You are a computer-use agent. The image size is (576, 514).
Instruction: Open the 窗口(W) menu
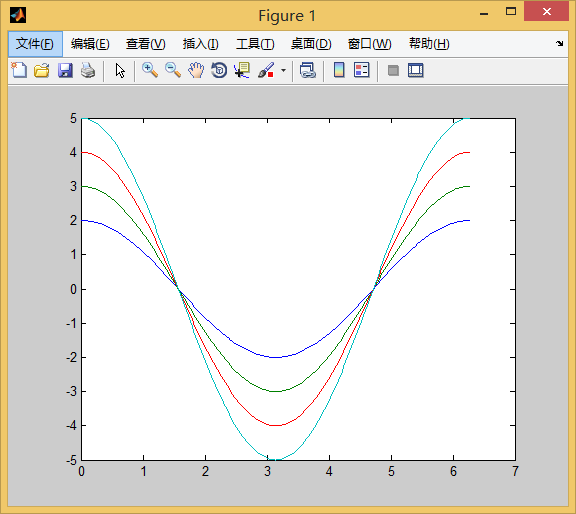coord(370,44)
